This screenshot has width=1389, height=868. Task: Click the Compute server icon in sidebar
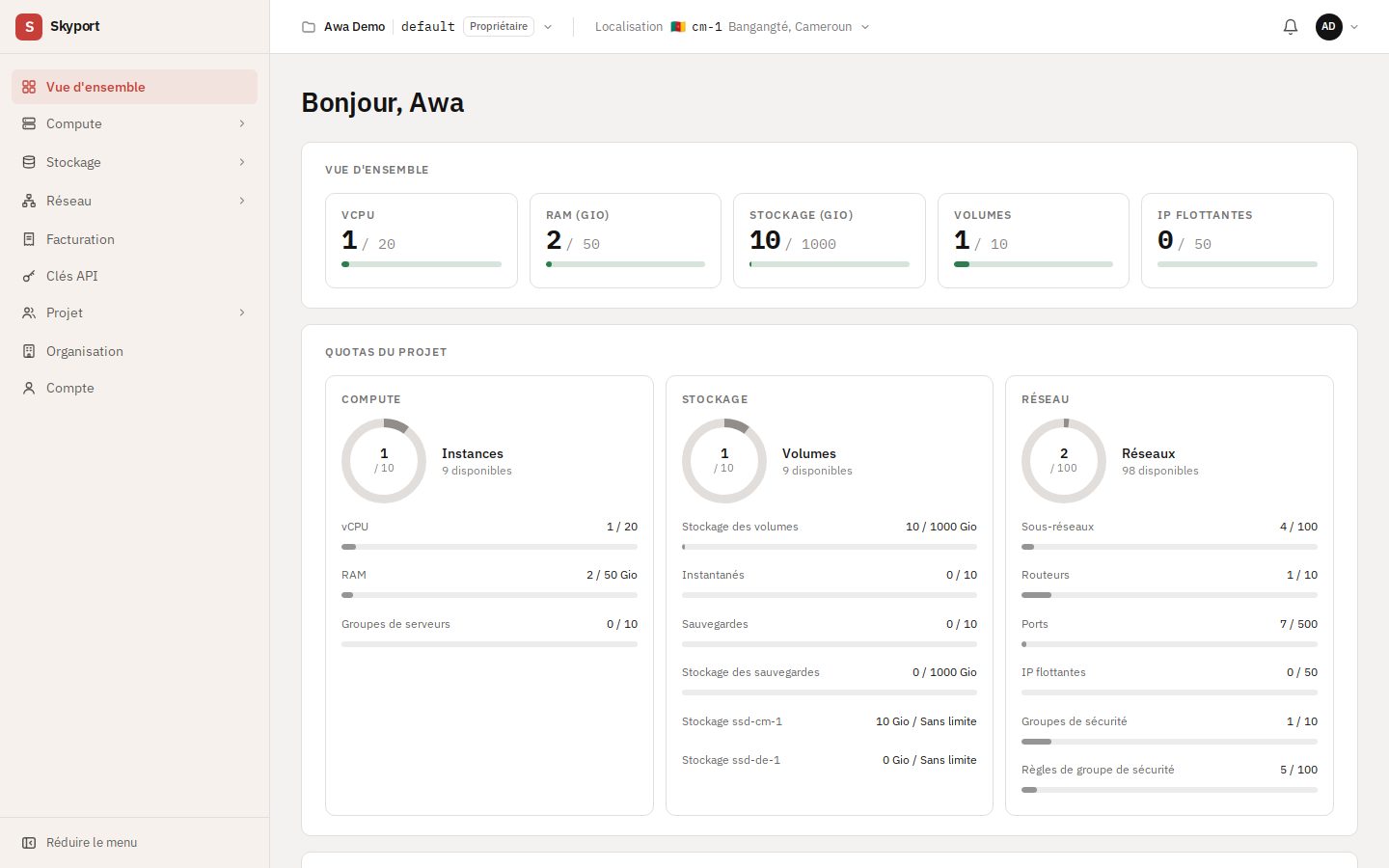[29, 123]
